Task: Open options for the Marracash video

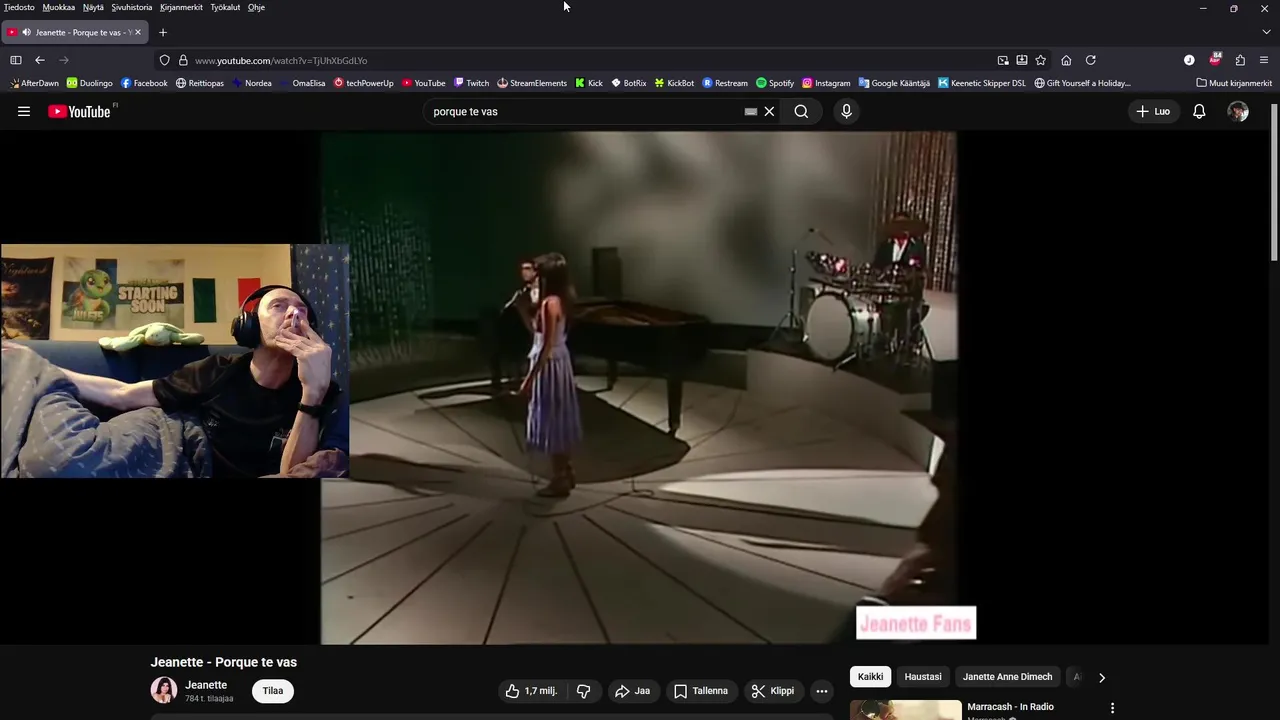Action: [1112, 708]
